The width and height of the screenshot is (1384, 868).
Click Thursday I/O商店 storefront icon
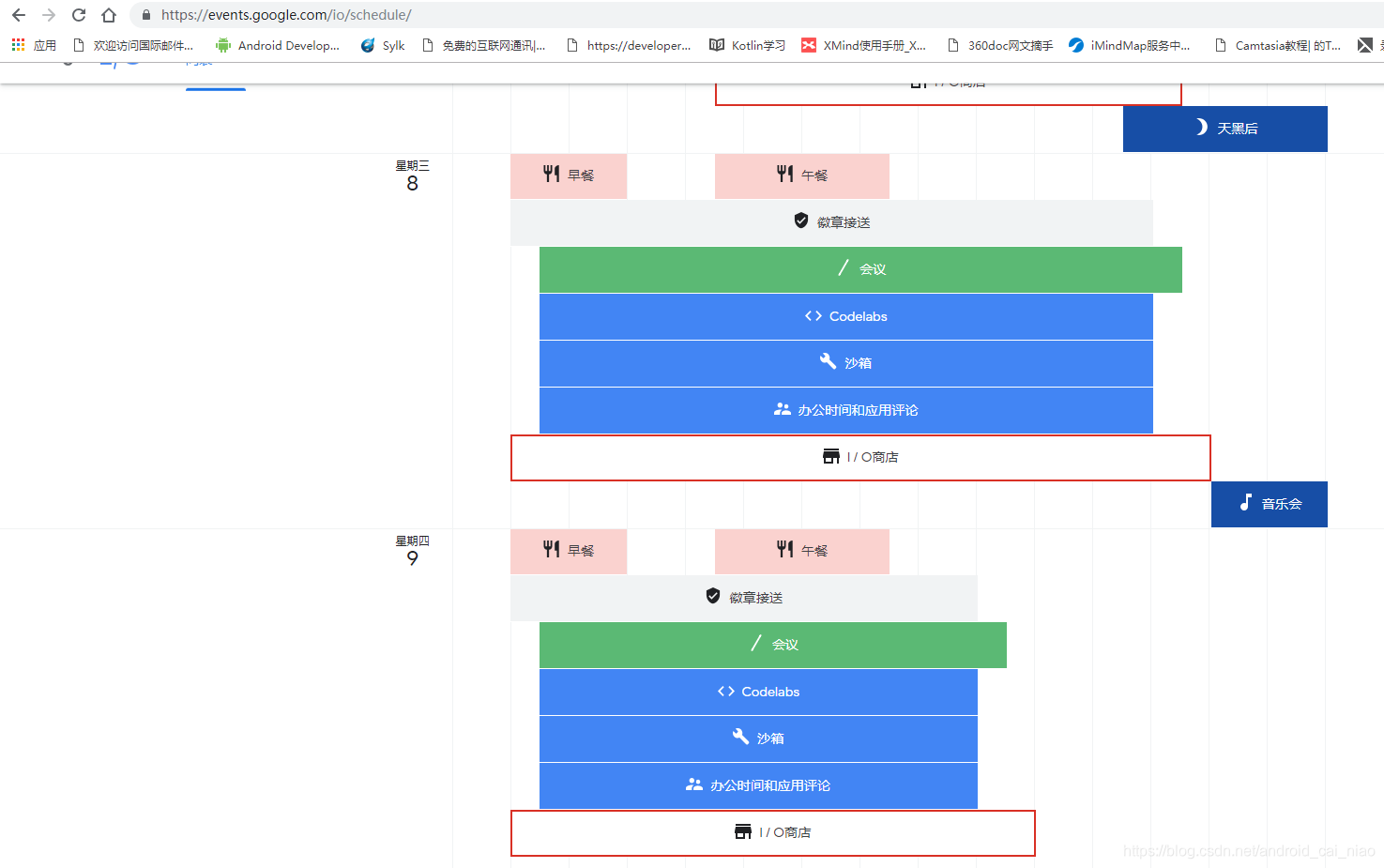[743, 831]
